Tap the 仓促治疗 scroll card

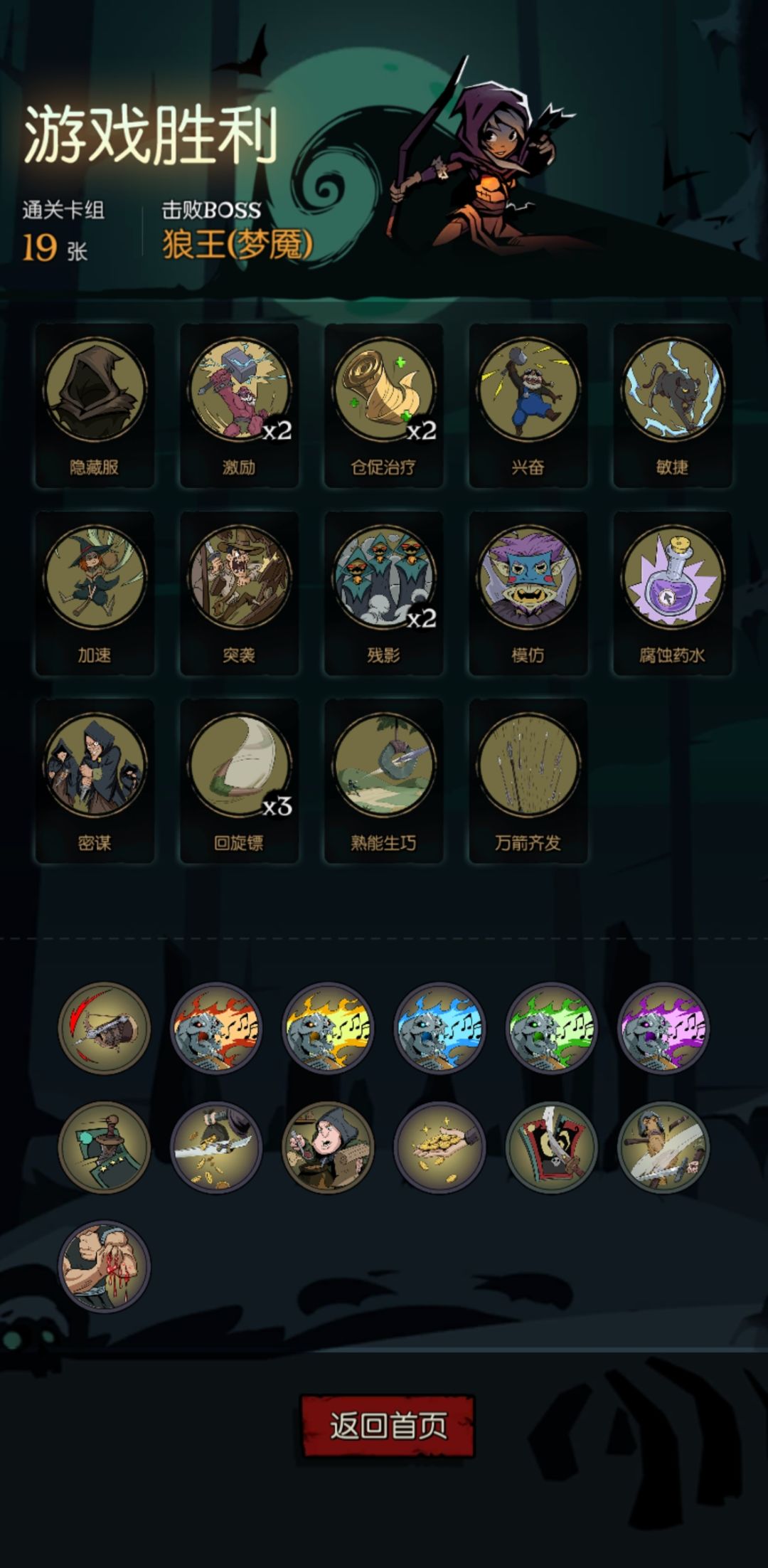click(x=383, y=406)
